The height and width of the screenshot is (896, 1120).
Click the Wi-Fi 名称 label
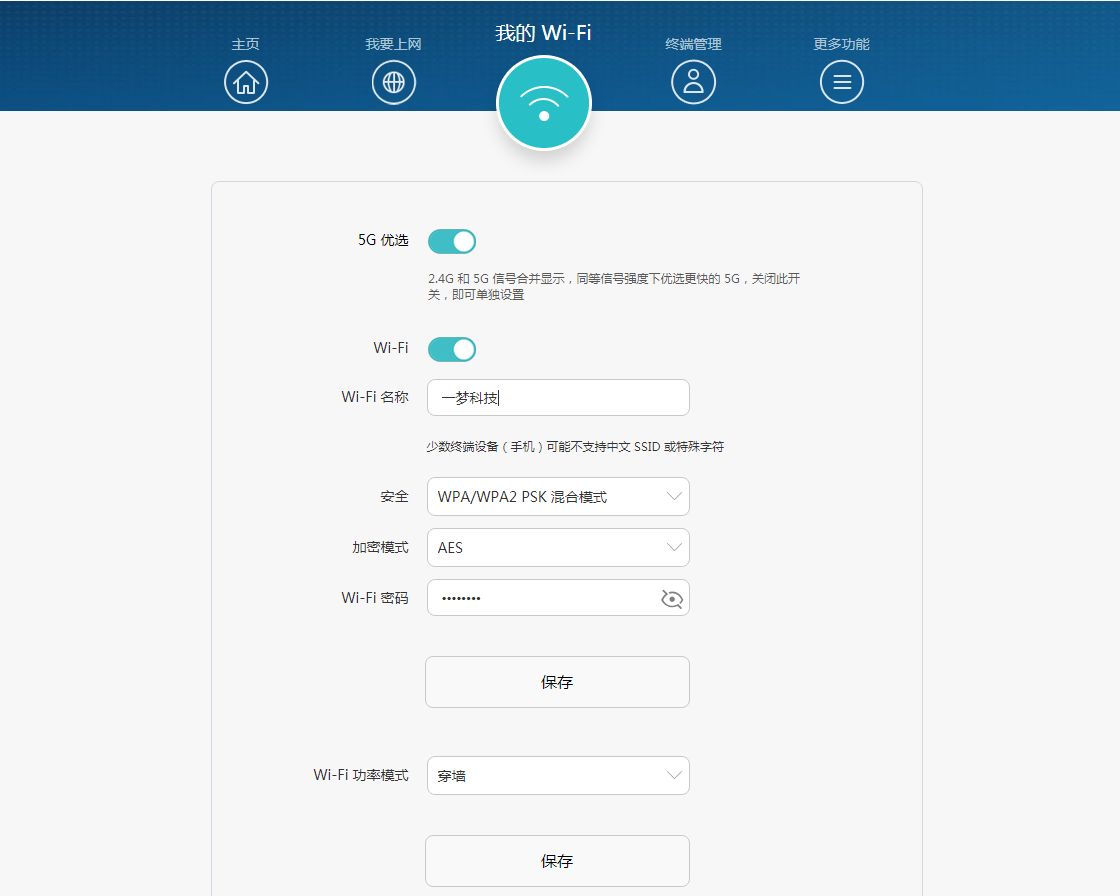375,397
